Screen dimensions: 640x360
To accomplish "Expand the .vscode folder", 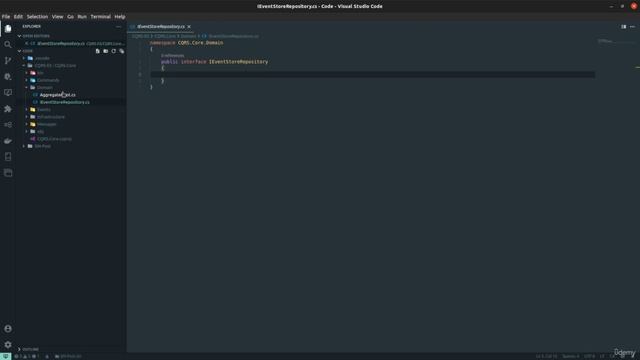I will coord(42,58).
